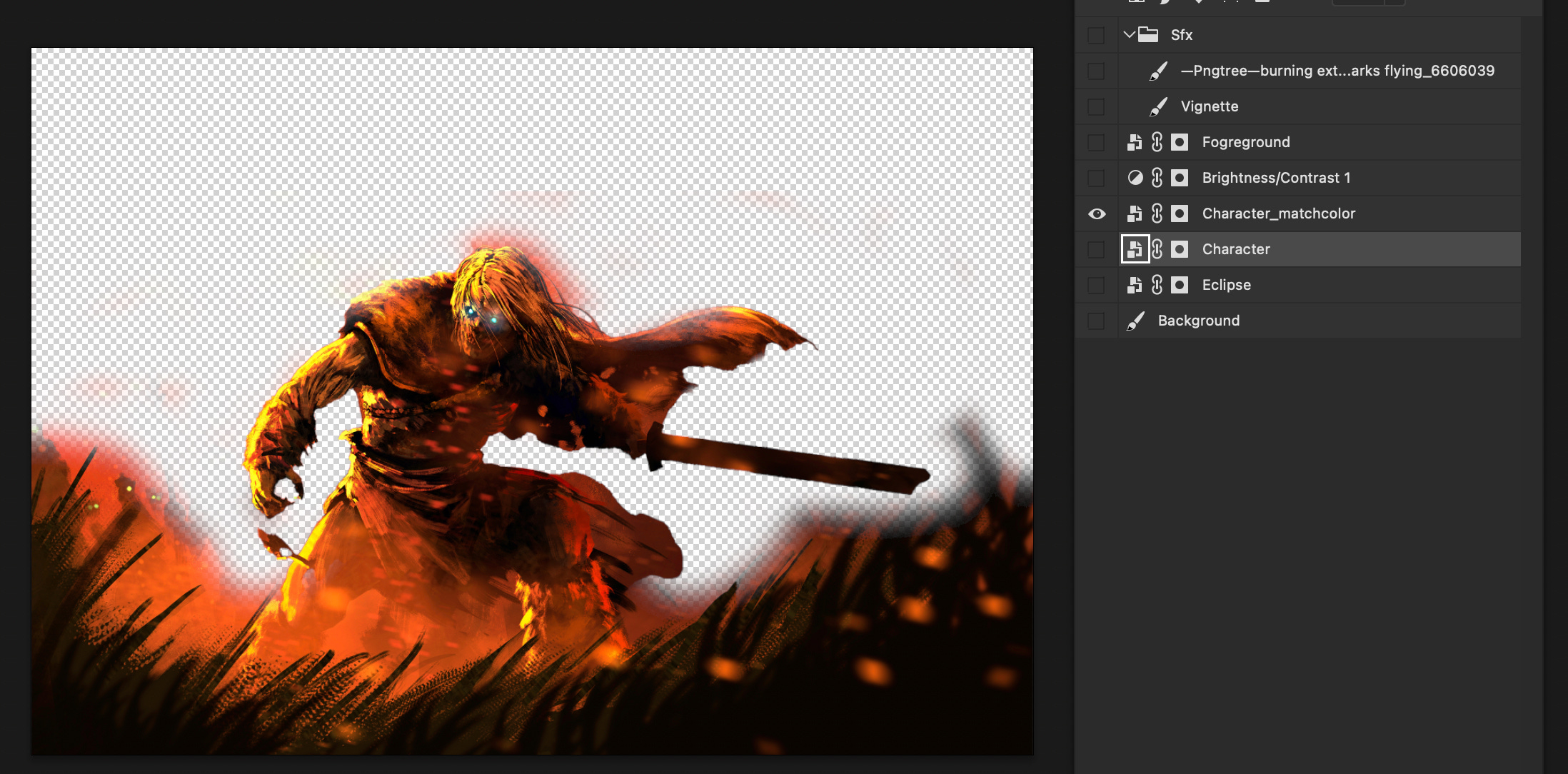Select the Character layer name
1568x774 pixels.
pyautogui.click(x=1236, y=249)
